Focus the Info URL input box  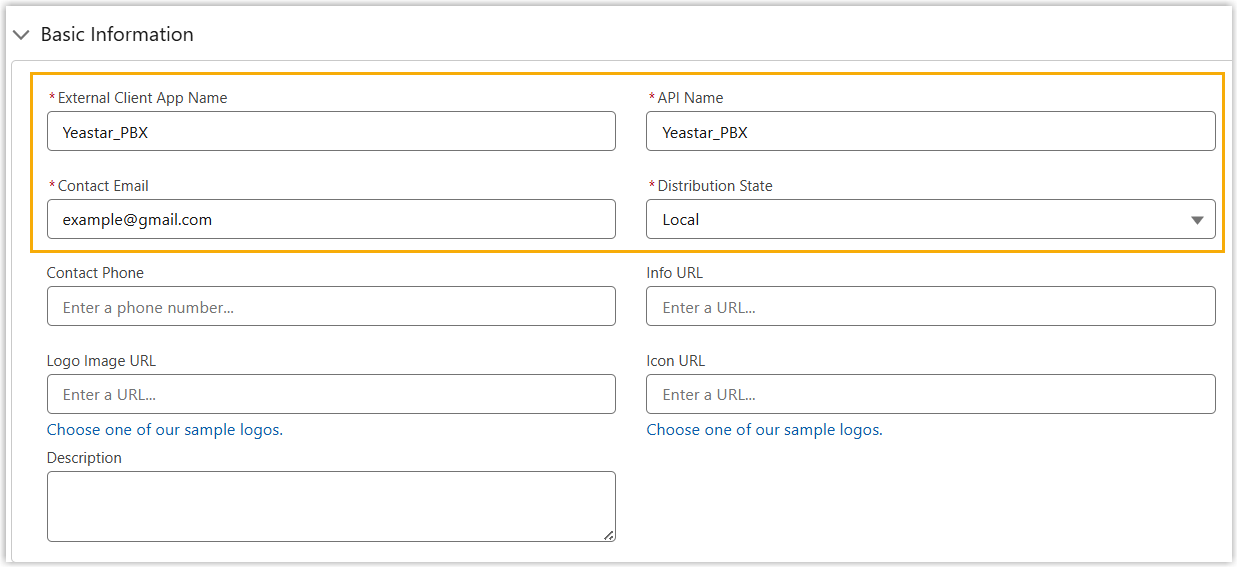pos(930,307)
